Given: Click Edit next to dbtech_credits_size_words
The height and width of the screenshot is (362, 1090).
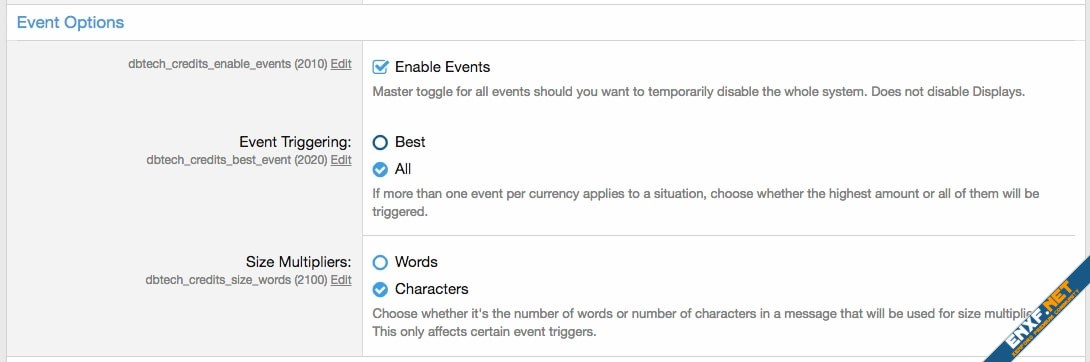Looking at the screenshot, I should [341, 280].
